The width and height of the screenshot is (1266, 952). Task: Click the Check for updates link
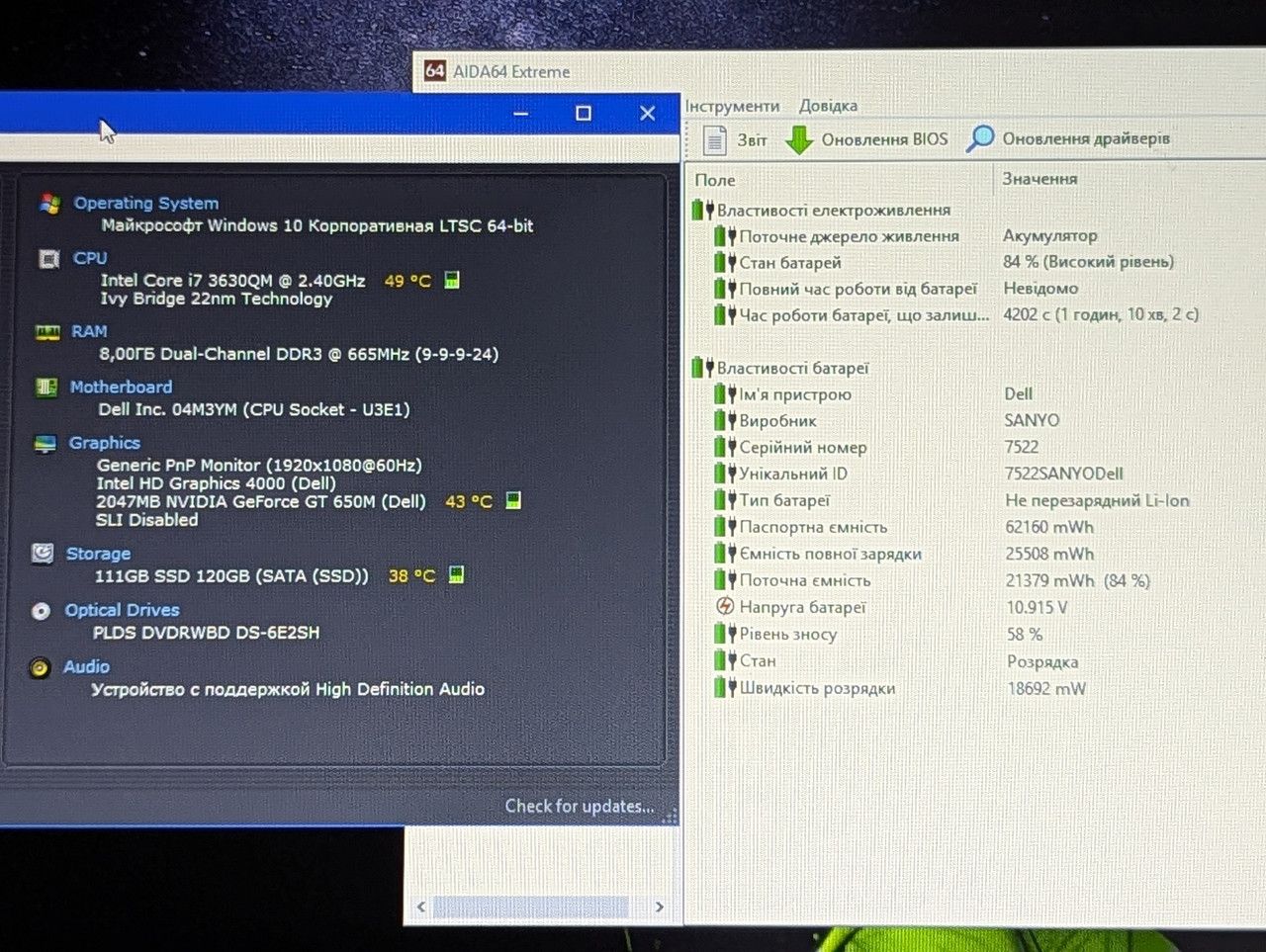pos(580,806)
